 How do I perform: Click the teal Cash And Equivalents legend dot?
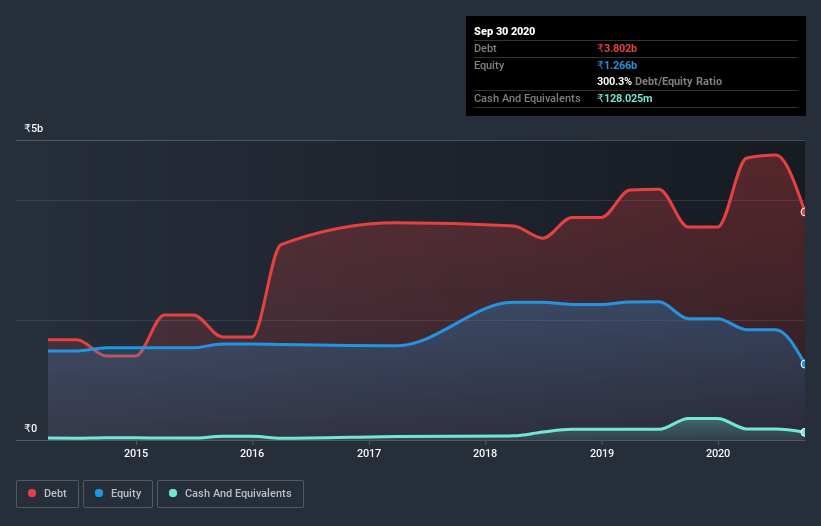coord(173,493)
